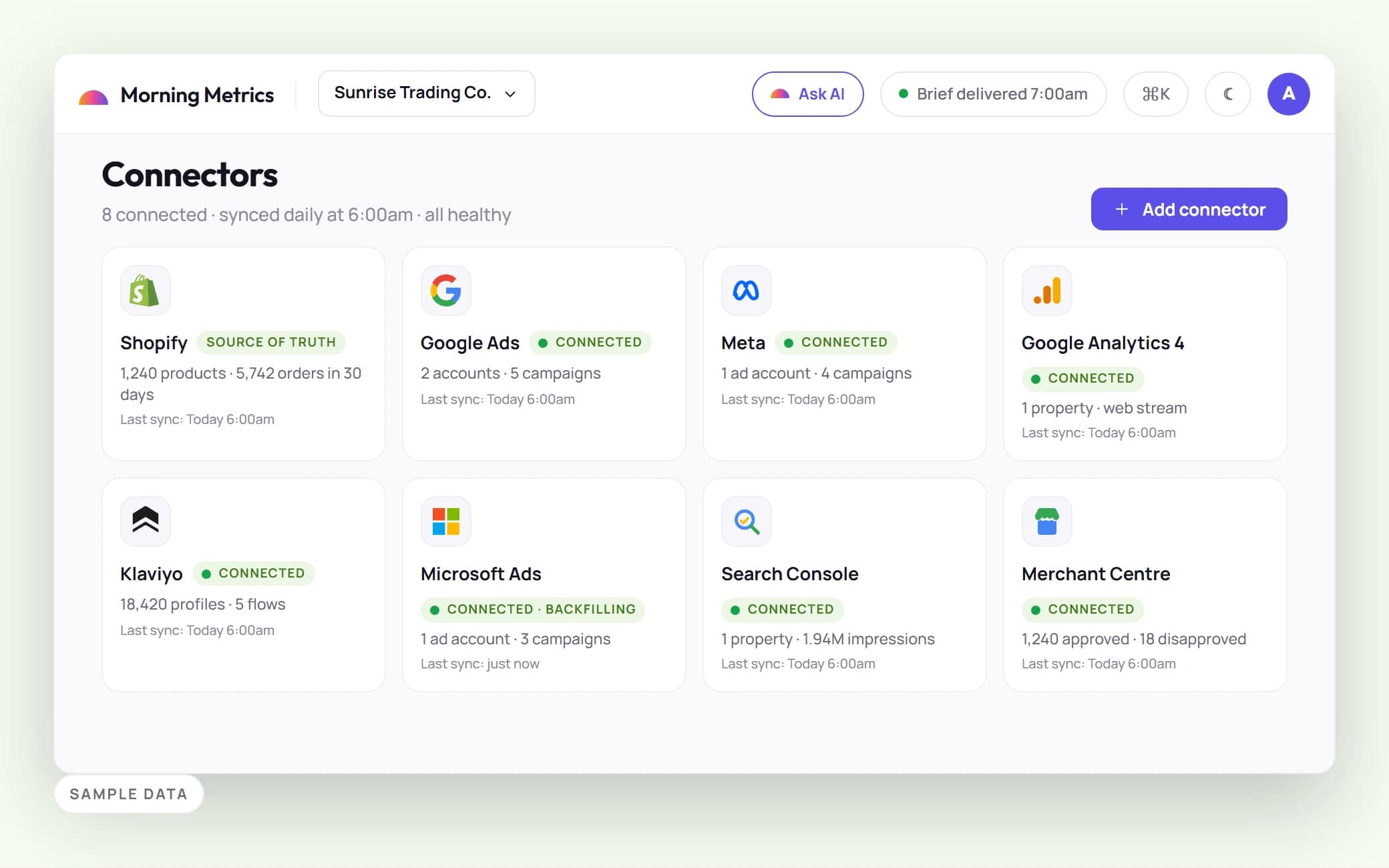This screenshot has width=1389, height=868.
Task: Click the CONNECTED · BACKFILLING badge
Action: click(533, 609)
